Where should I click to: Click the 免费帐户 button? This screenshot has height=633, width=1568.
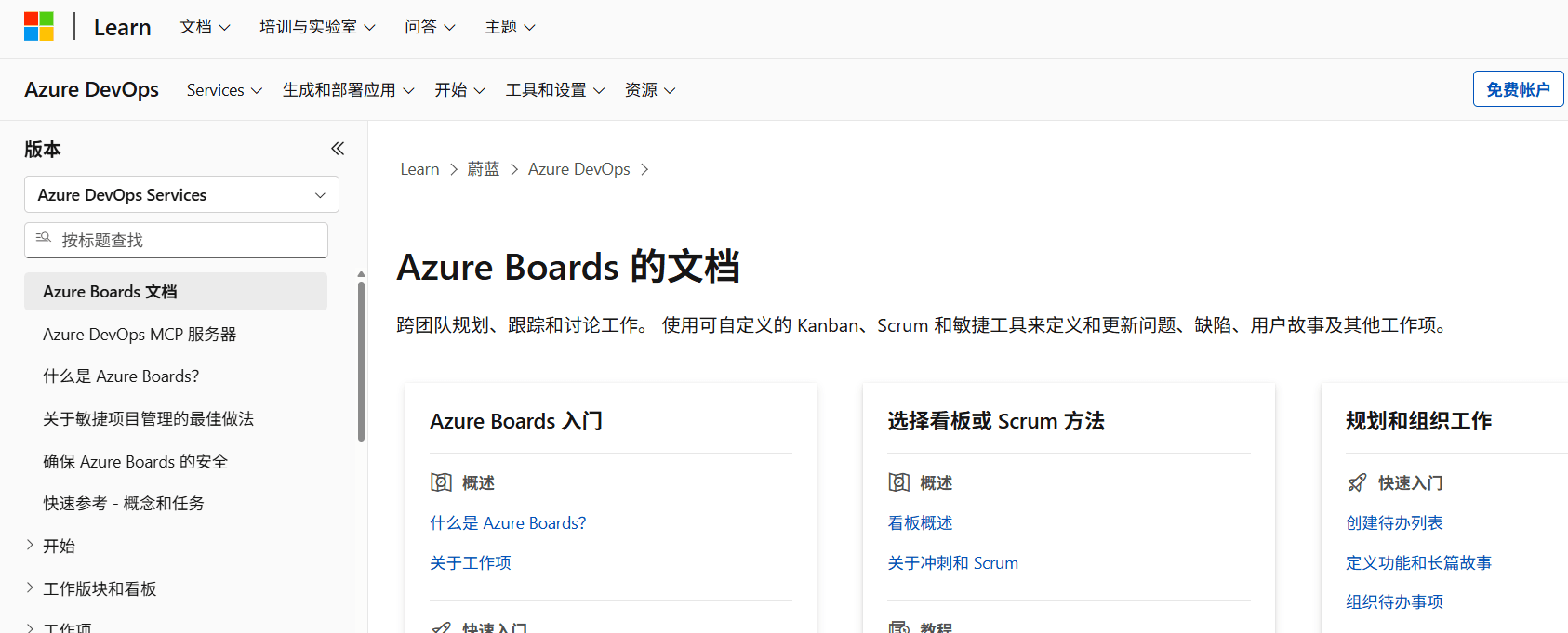[1518, 89]
